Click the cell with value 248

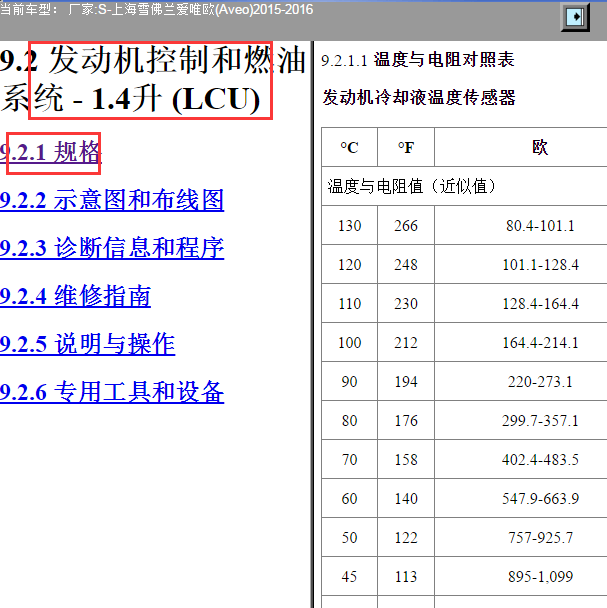pyautogui.click(x=406, y=265)
